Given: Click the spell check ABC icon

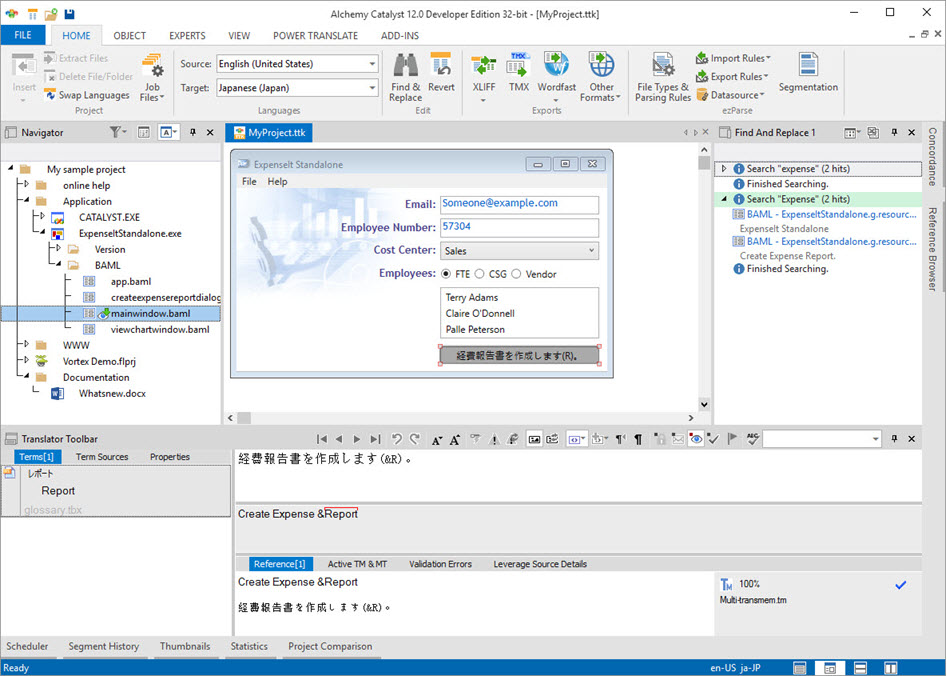Looking at the screenshot, I should [x=753, y=439].
